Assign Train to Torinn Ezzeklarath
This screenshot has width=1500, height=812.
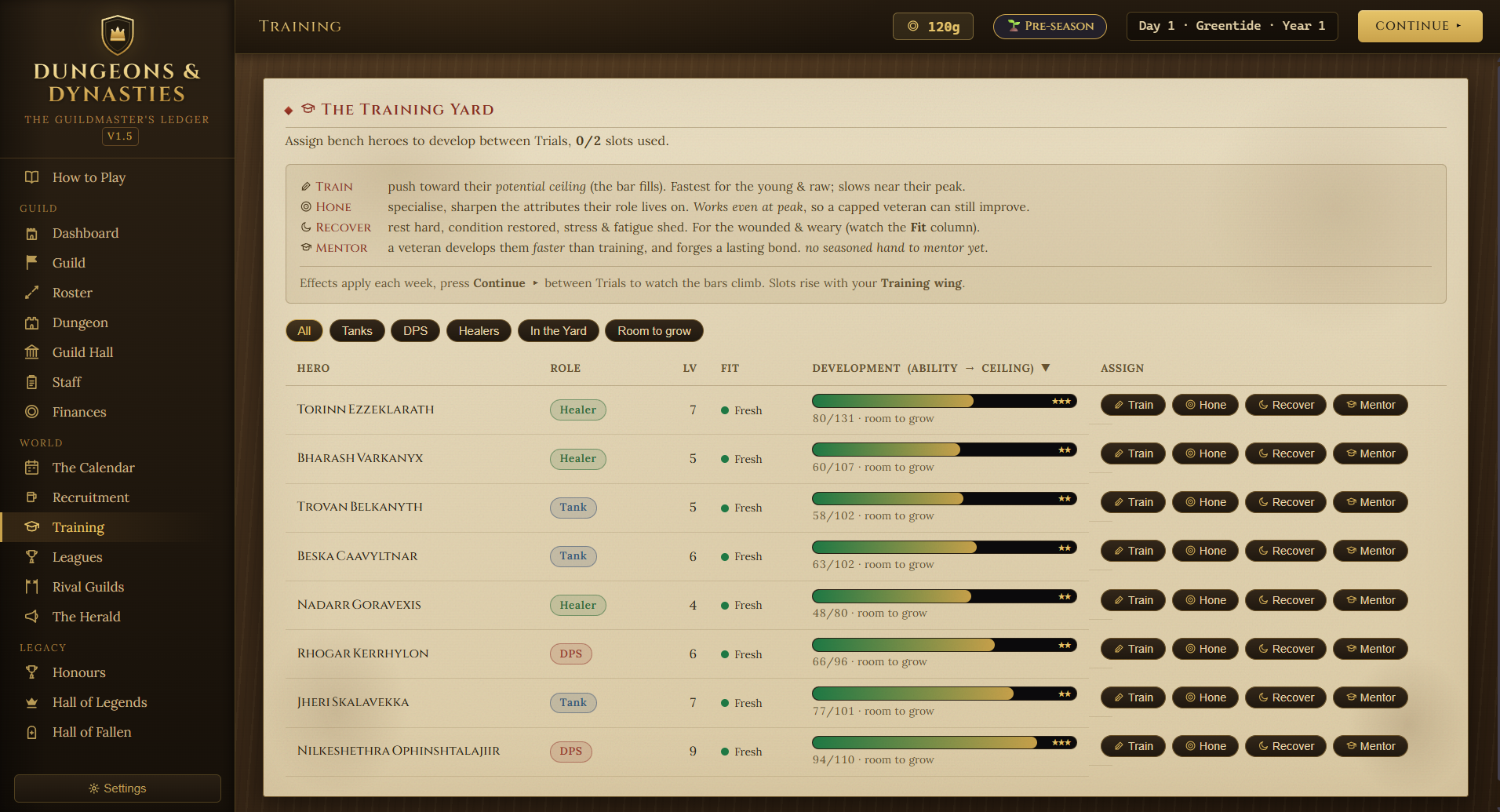click(1133, 405)
